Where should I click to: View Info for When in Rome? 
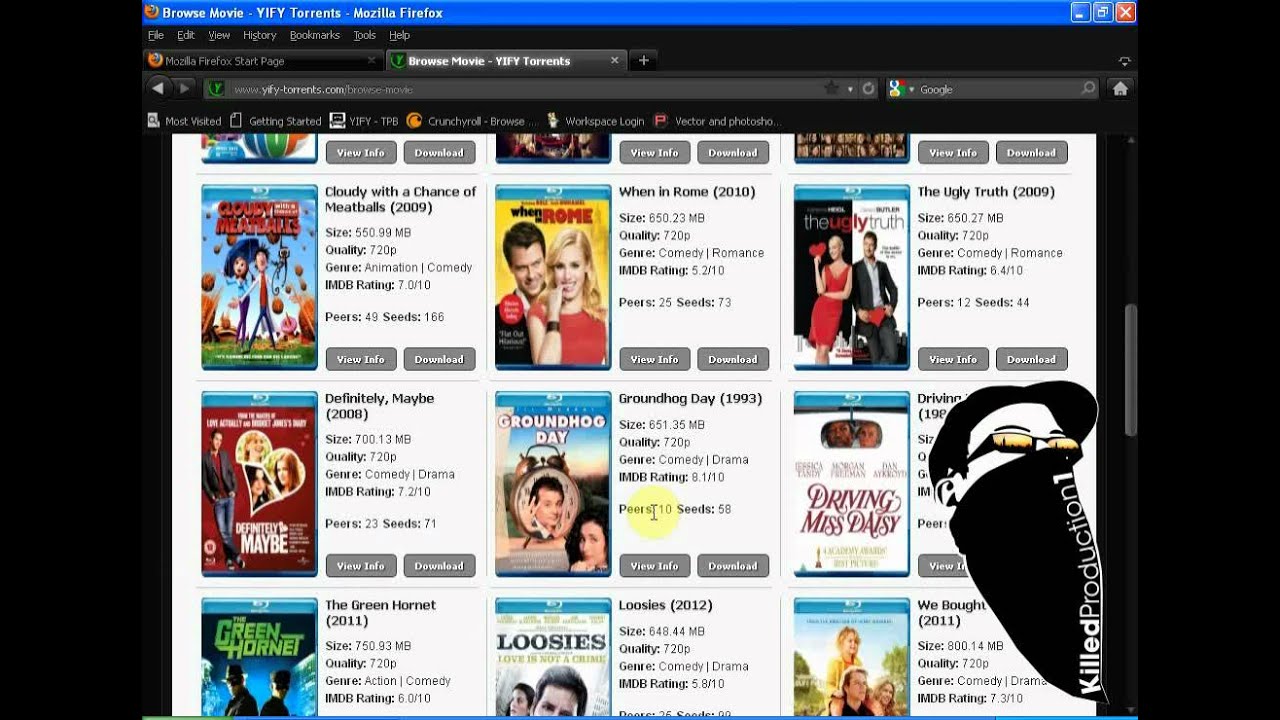655,360
